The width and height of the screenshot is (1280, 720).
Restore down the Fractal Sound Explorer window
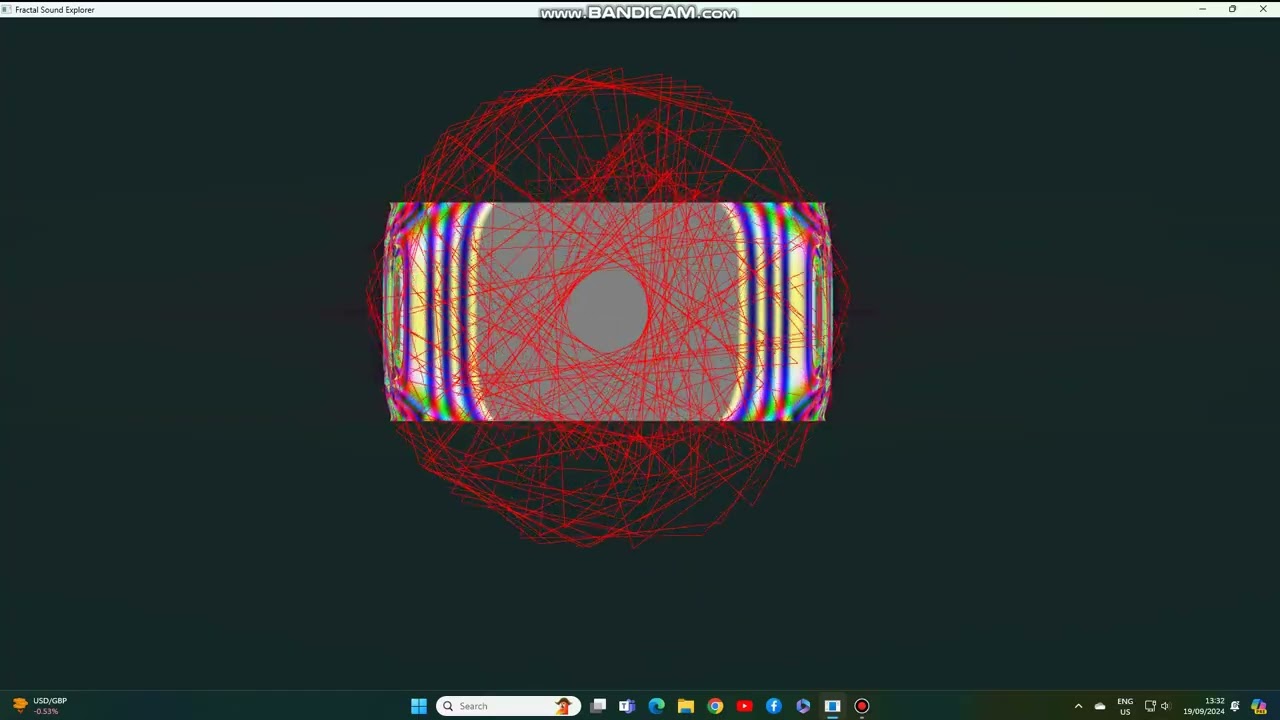point(1232,9)
